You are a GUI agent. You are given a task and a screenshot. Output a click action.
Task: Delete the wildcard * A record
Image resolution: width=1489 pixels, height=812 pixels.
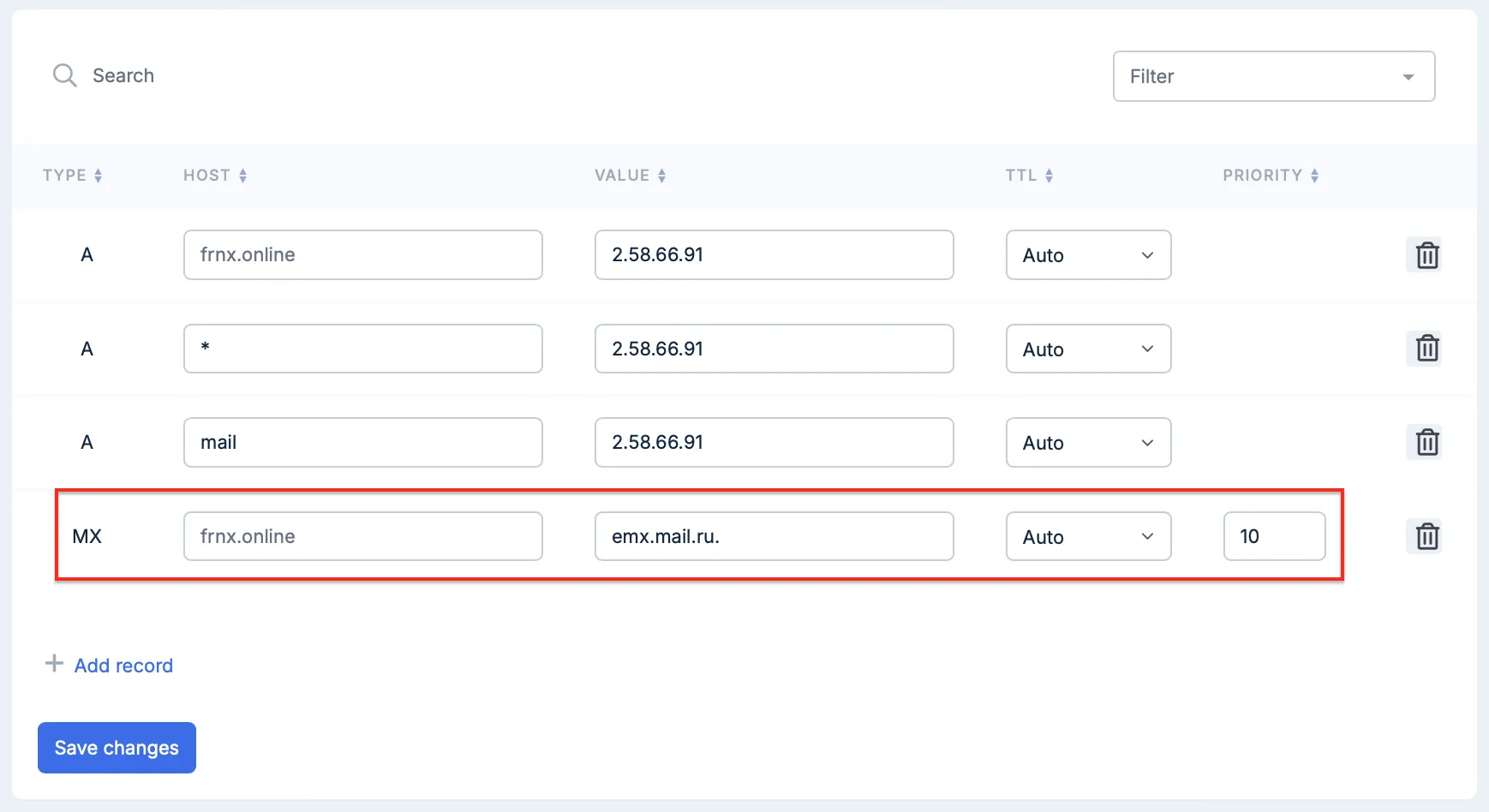1426,349
